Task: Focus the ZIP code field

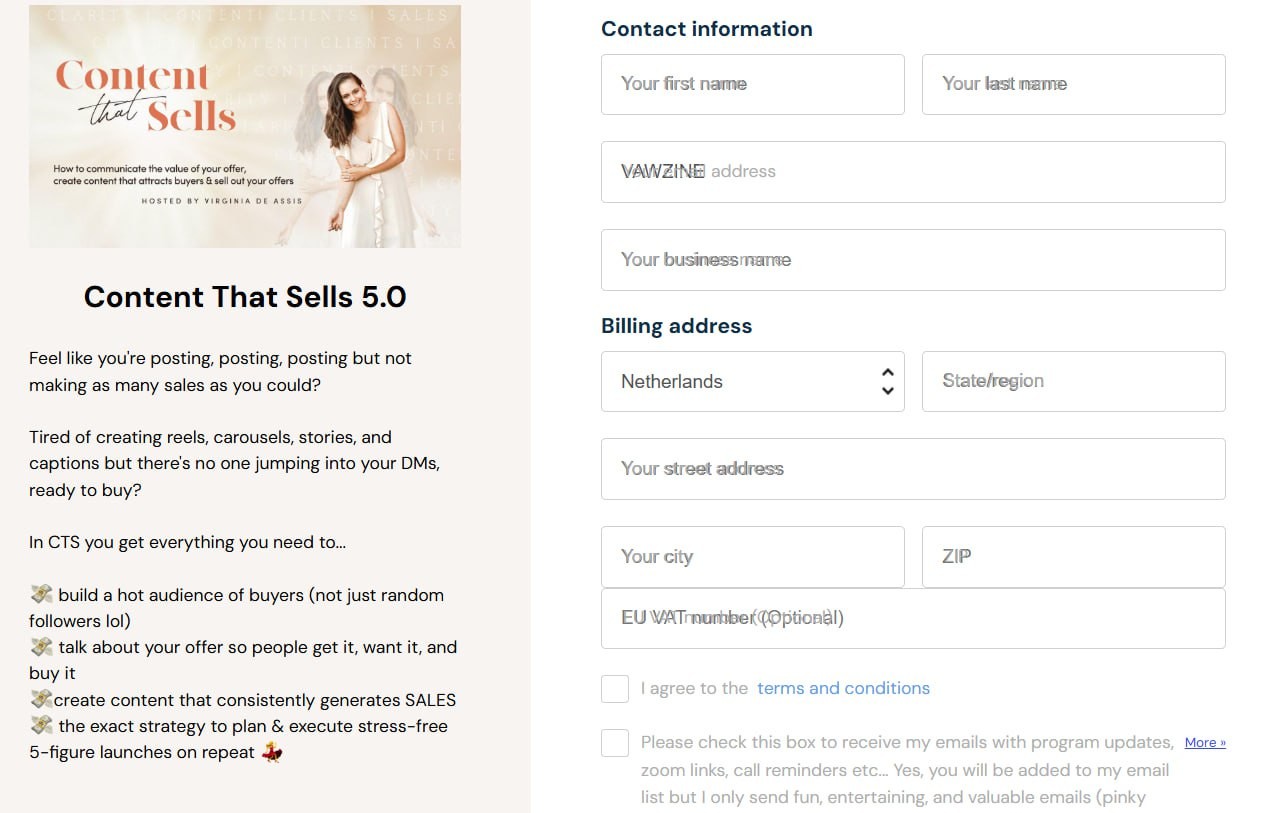Action: click(x=1073, y=557)
